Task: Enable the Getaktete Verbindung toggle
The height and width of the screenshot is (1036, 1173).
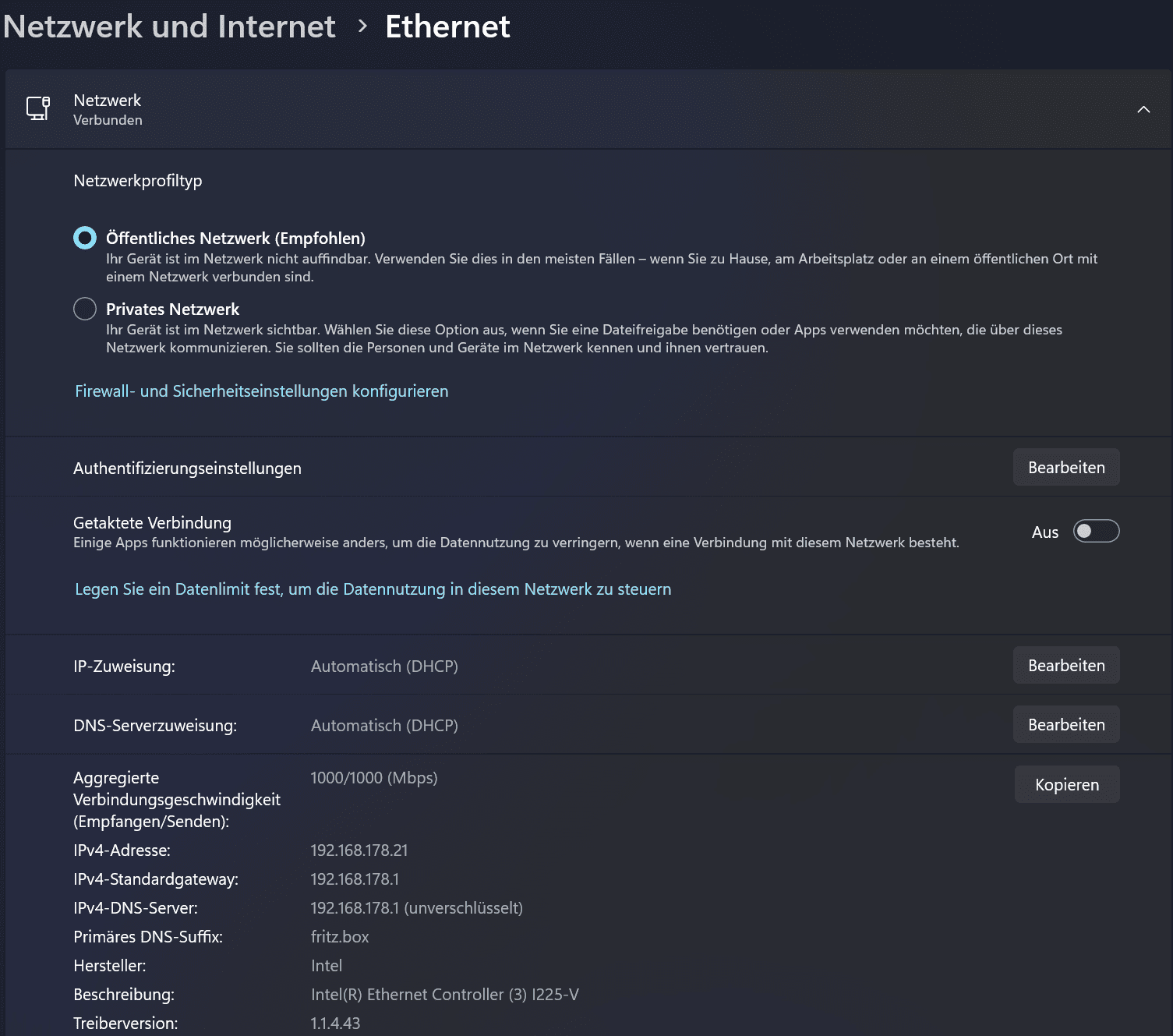Action: point(1095,532)
